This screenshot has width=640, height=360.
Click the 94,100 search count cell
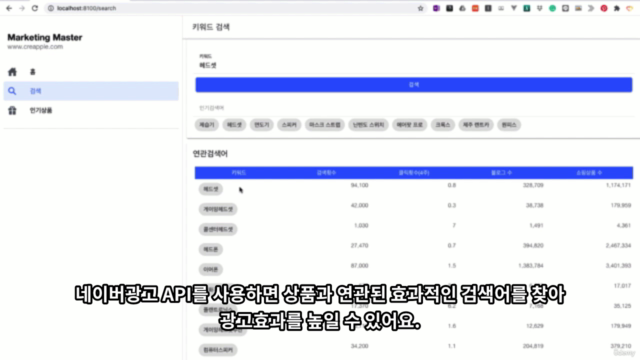click(x=359, y=185)
